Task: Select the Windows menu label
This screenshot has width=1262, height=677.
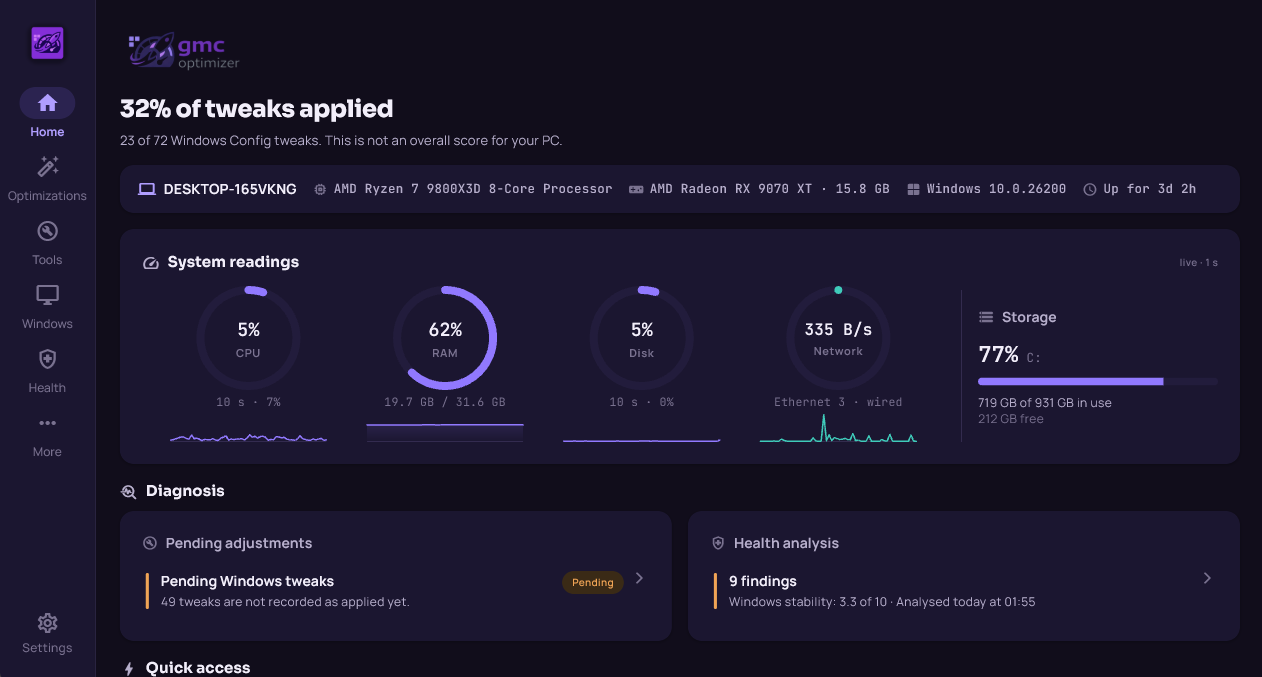Action: 47,324
